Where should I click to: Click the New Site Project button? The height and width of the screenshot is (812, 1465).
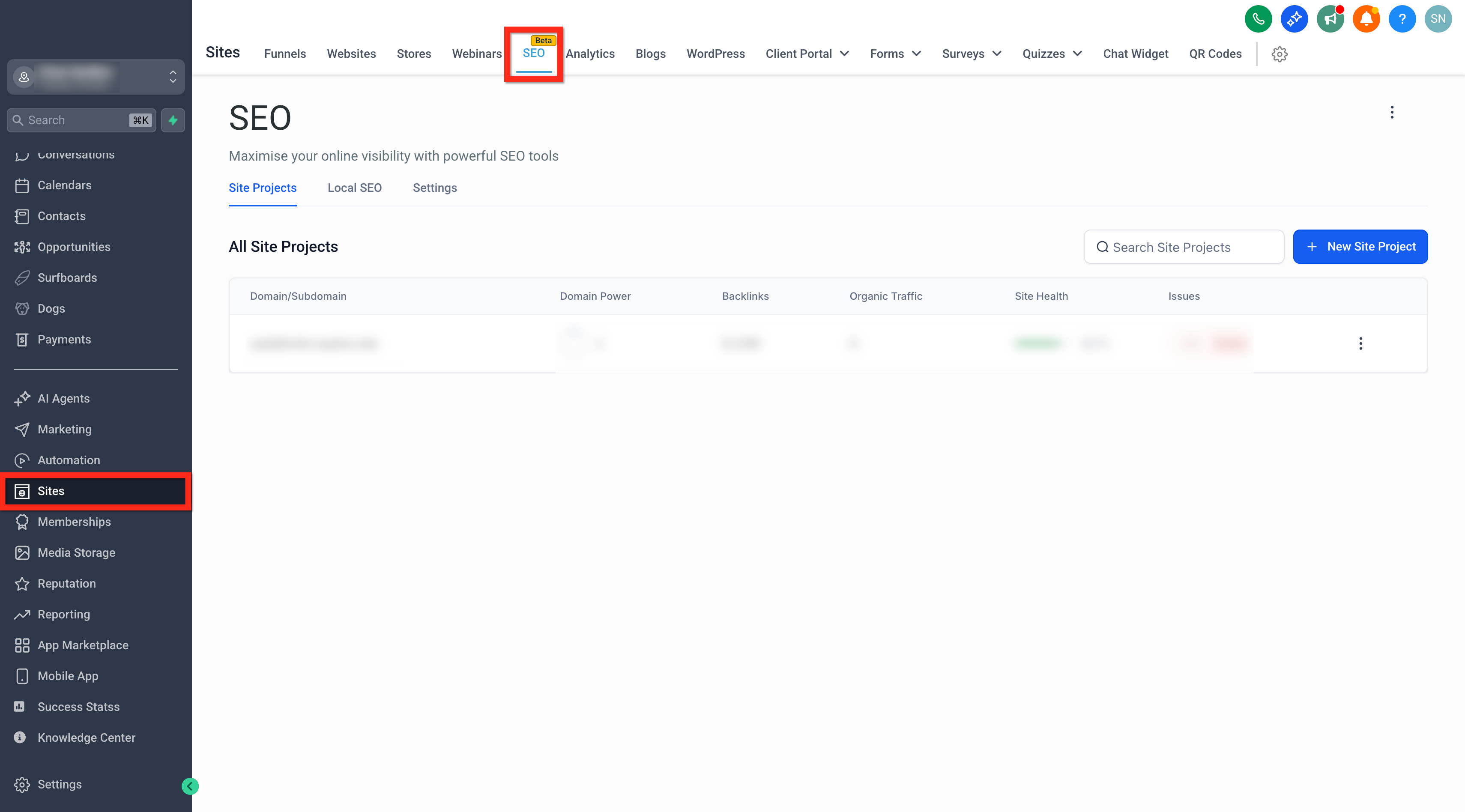(1360, 246)
